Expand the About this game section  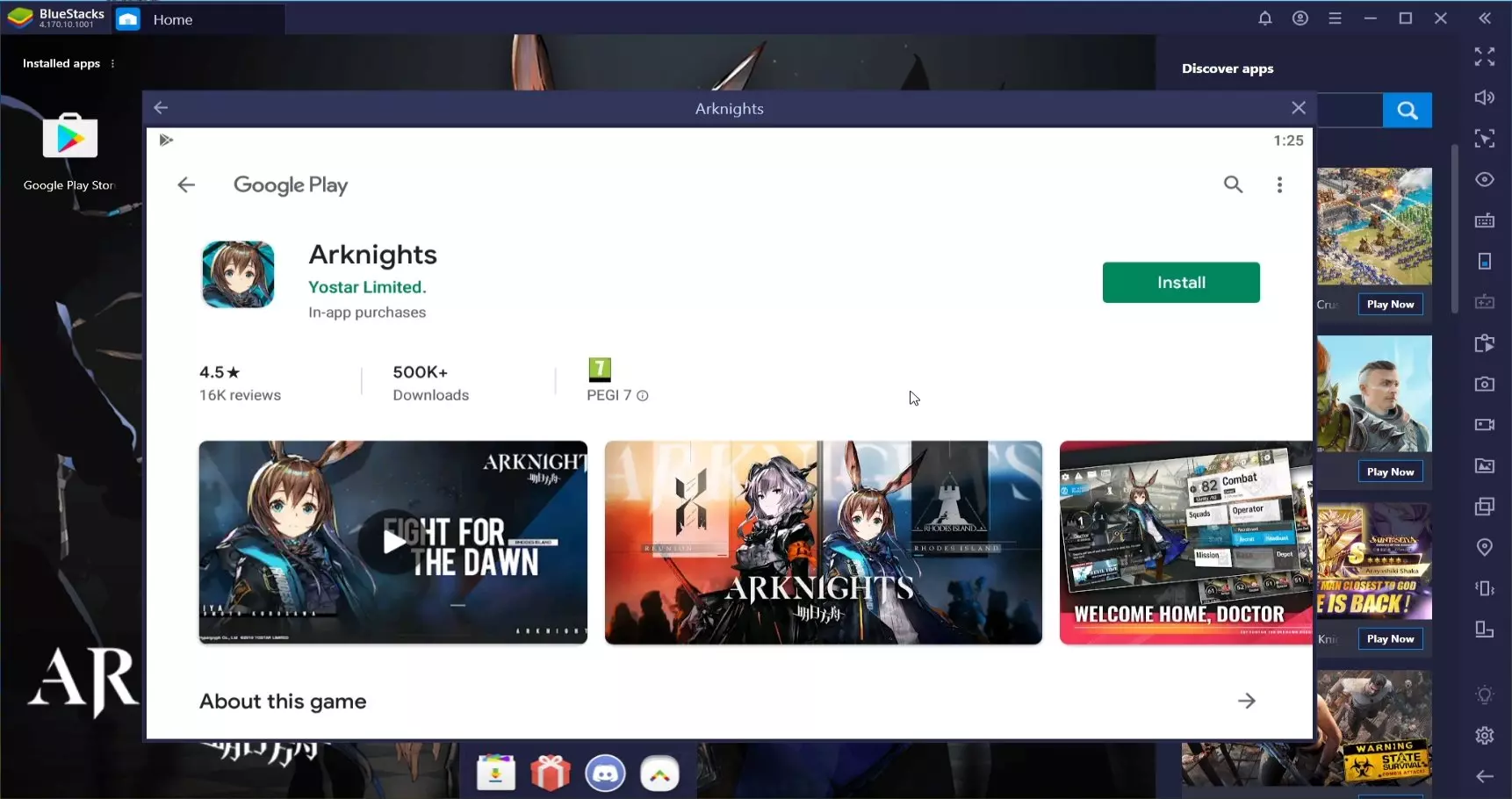tap(1246, 701)
